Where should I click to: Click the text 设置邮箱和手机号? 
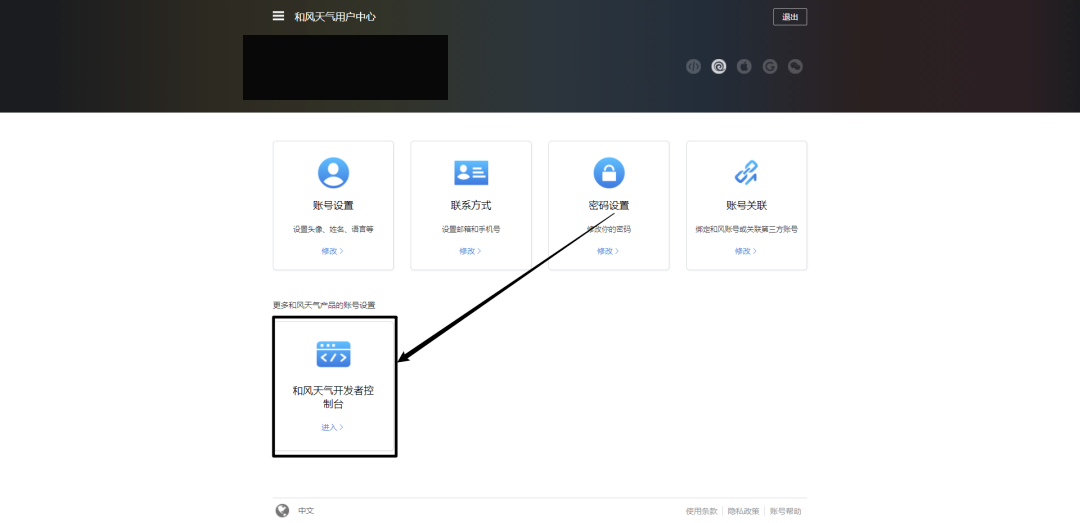coord(471,229)
